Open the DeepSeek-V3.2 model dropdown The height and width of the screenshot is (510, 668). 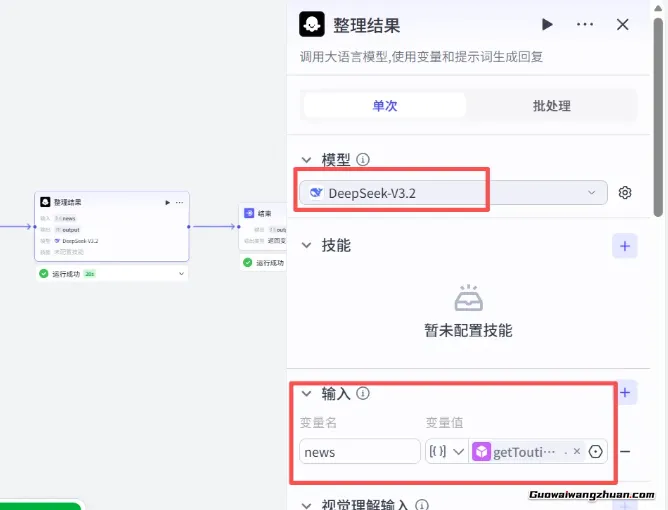pyautogui.click(x=453, y=193)
